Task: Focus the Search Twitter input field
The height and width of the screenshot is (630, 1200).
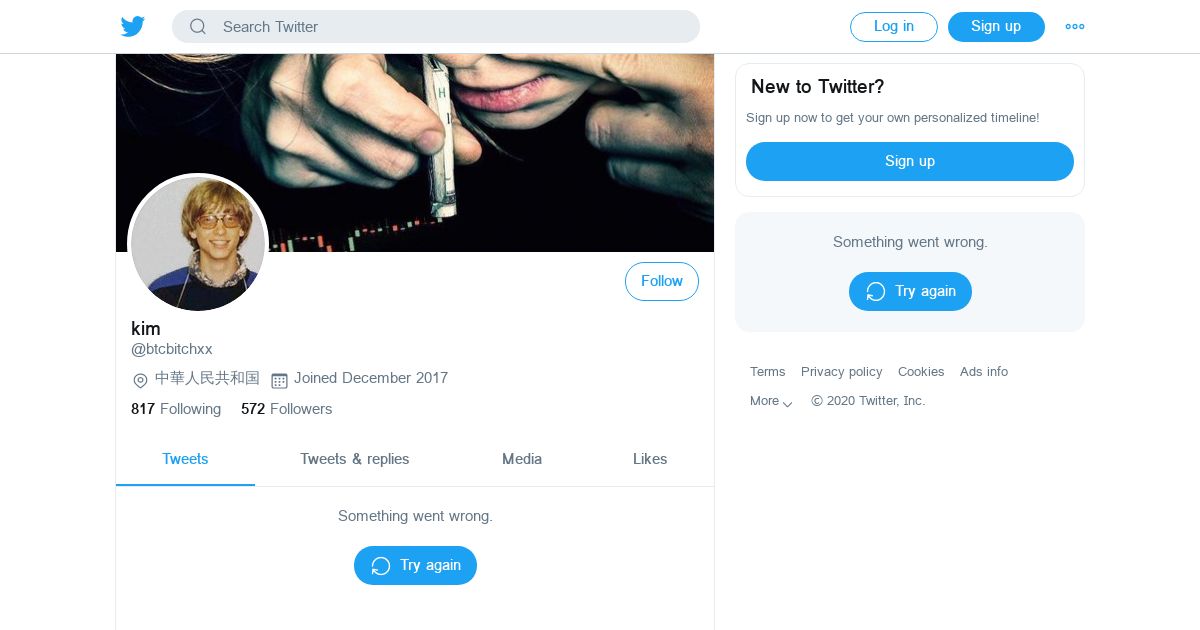Action: click(450, 27)
